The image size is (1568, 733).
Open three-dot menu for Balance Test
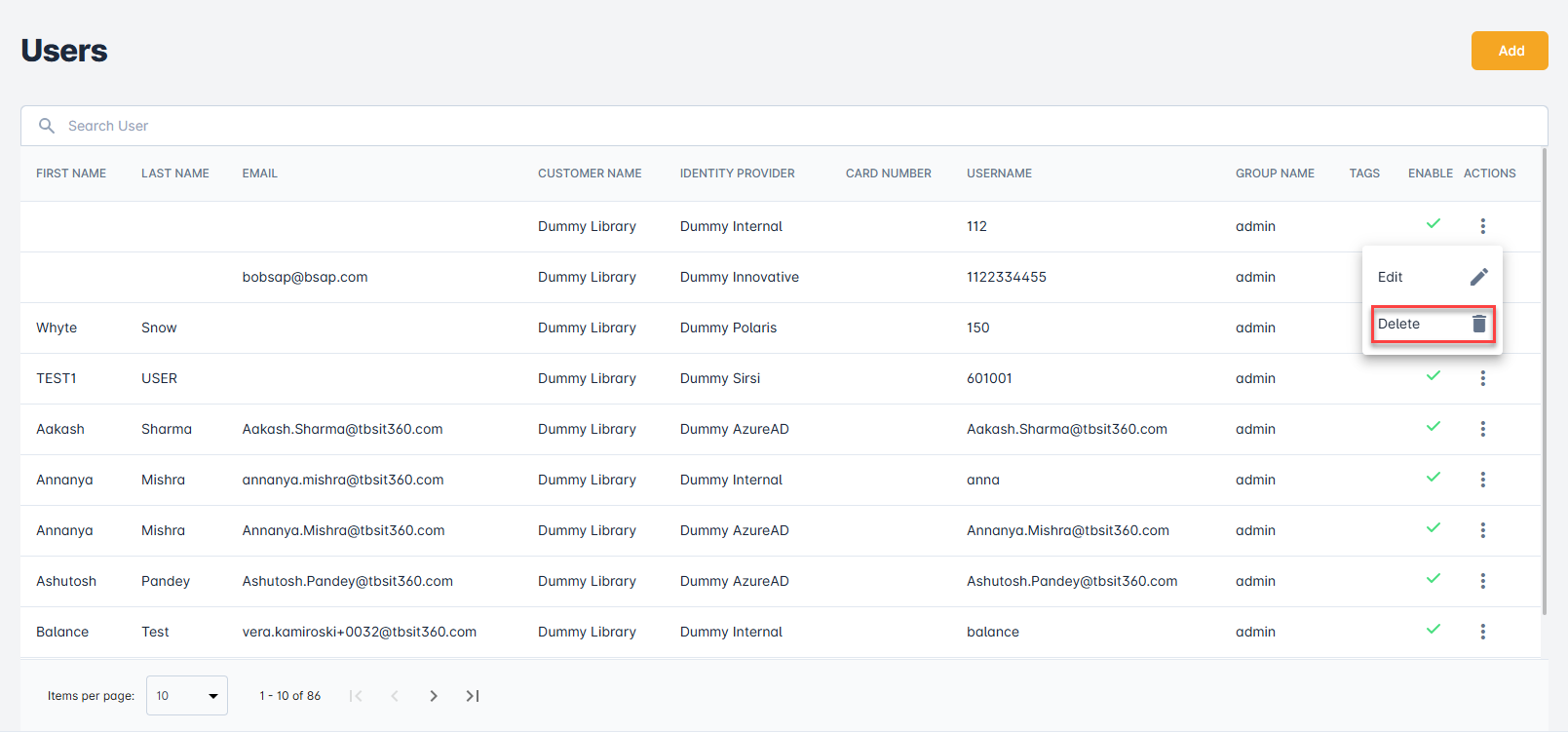(x=1482, y=632)
